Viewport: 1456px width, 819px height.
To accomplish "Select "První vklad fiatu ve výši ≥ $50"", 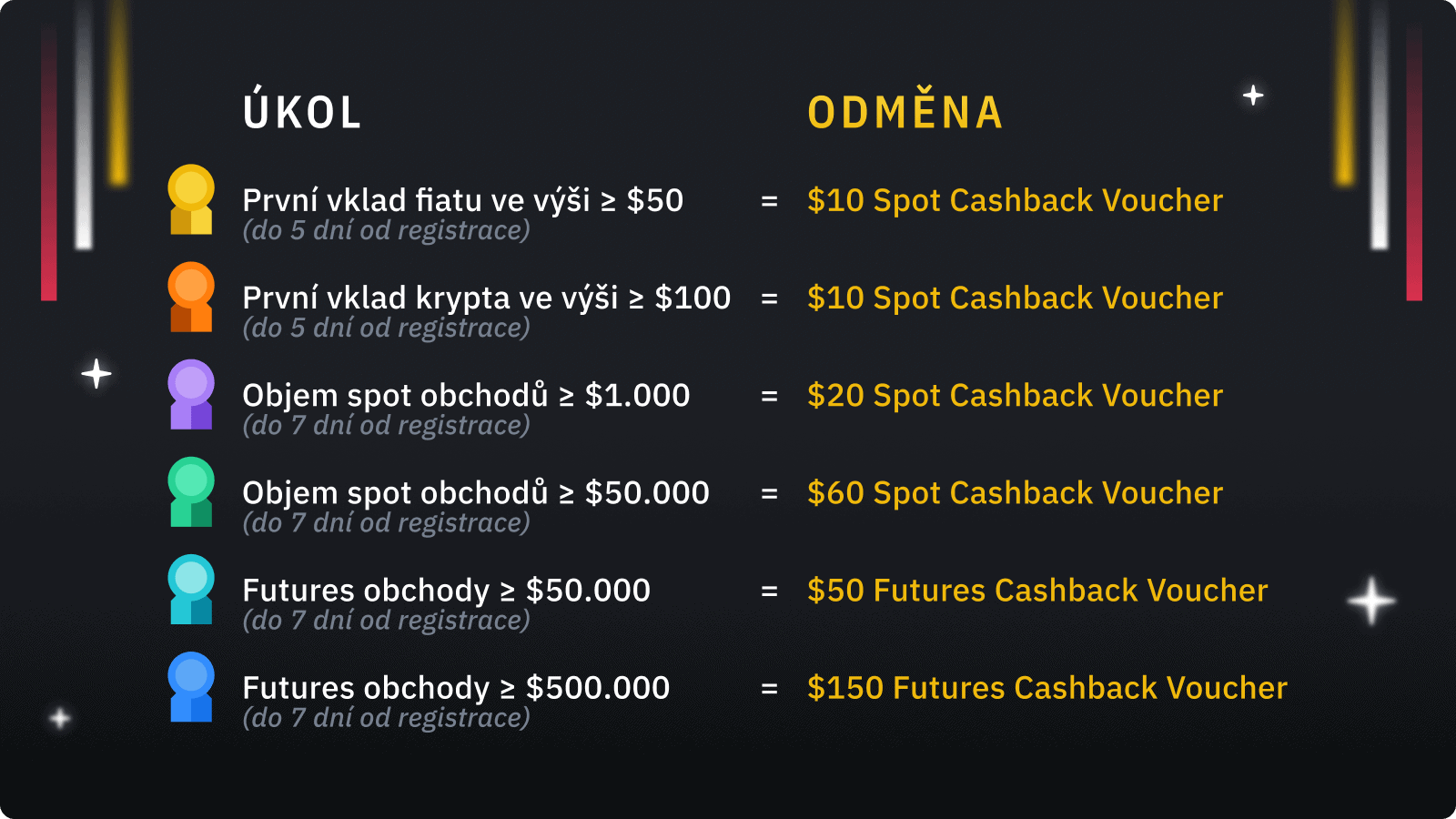I will [x=462, y=200].
